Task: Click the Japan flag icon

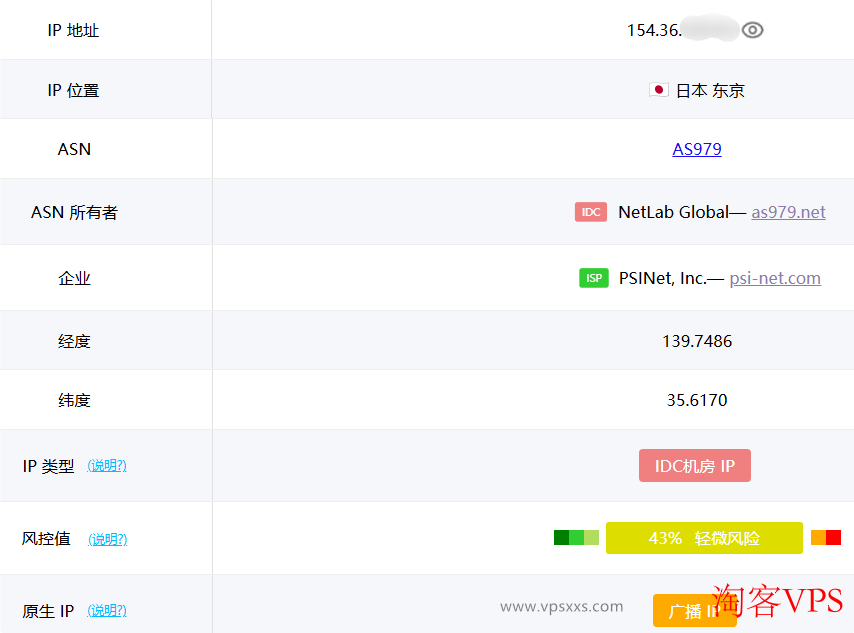Action: click(658, 90)
